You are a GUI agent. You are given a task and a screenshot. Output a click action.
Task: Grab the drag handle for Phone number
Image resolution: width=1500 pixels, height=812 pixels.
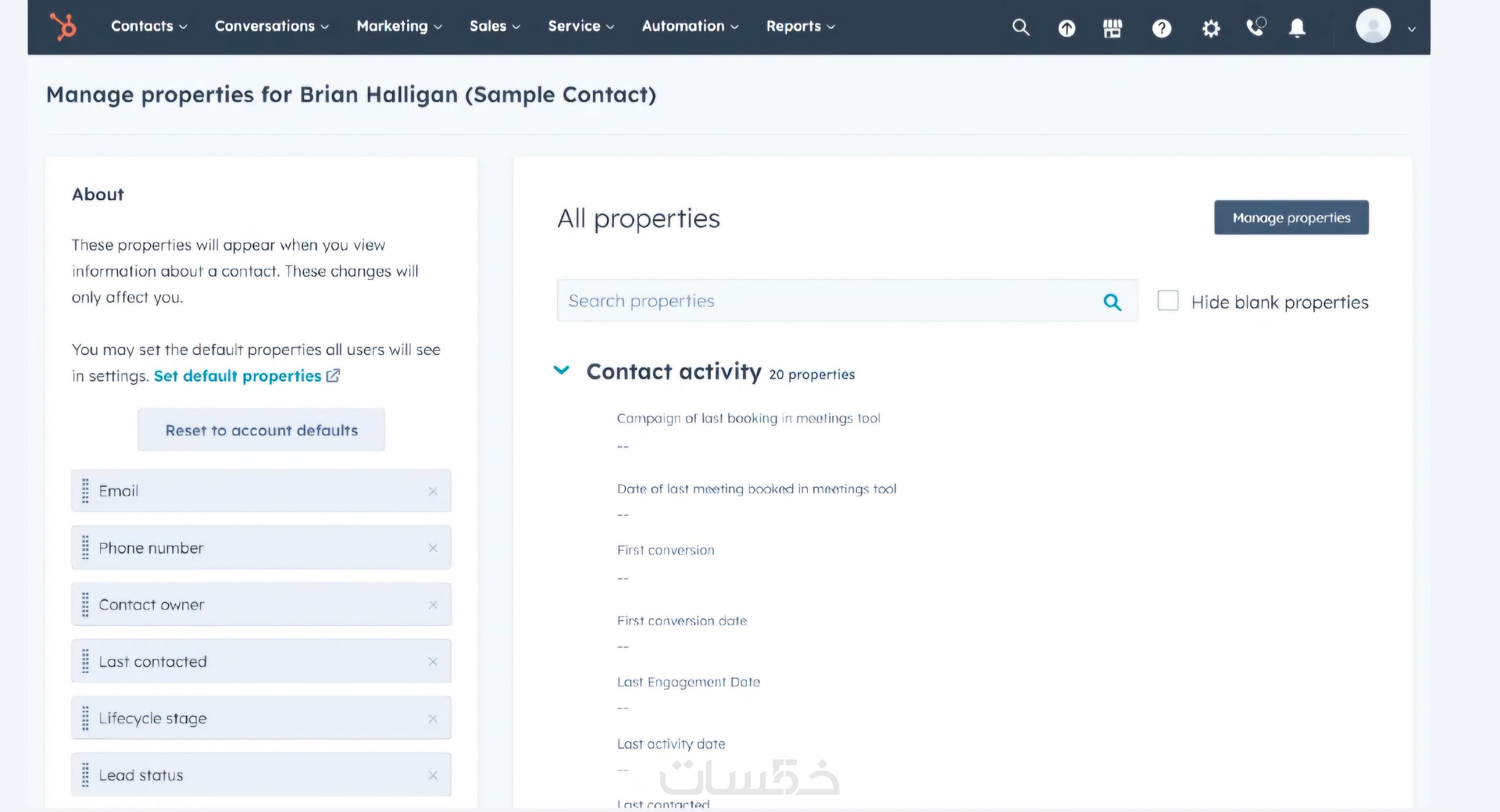85,547
